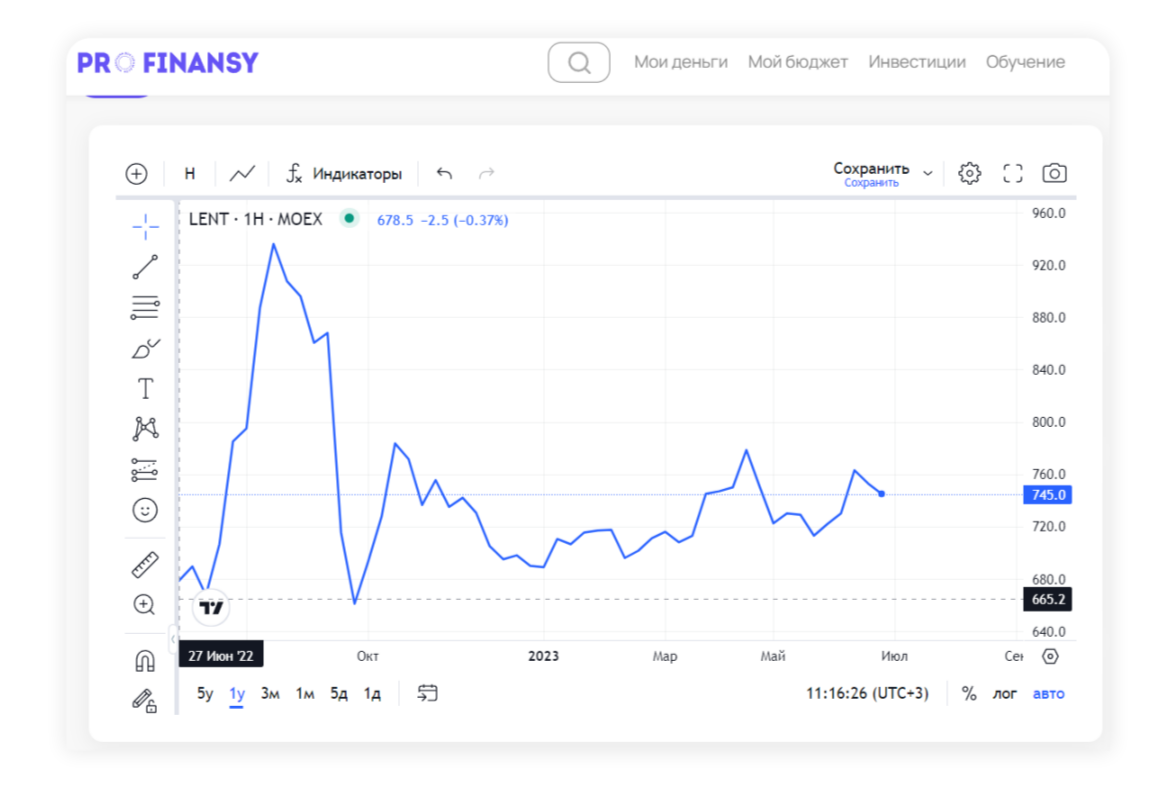1167x794 pixels.
Task: Select the trend line drawing tool
Action: tap(145, 267)
